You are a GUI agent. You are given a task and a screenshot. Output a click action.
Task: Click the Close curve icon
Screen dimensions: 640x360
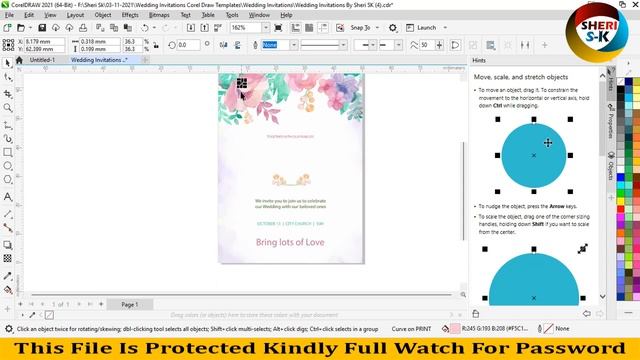point(455,45)
